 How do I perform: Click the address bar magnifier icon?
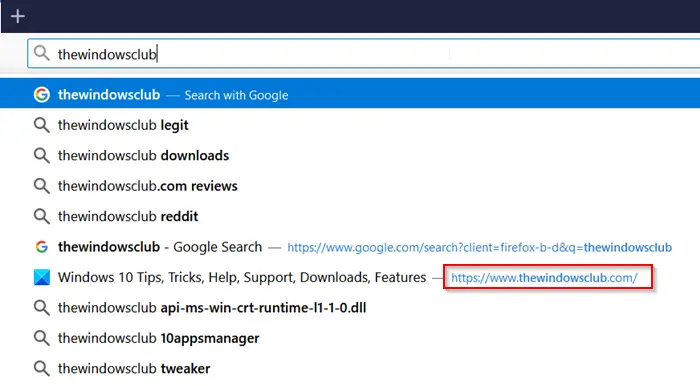click(42, 54)
